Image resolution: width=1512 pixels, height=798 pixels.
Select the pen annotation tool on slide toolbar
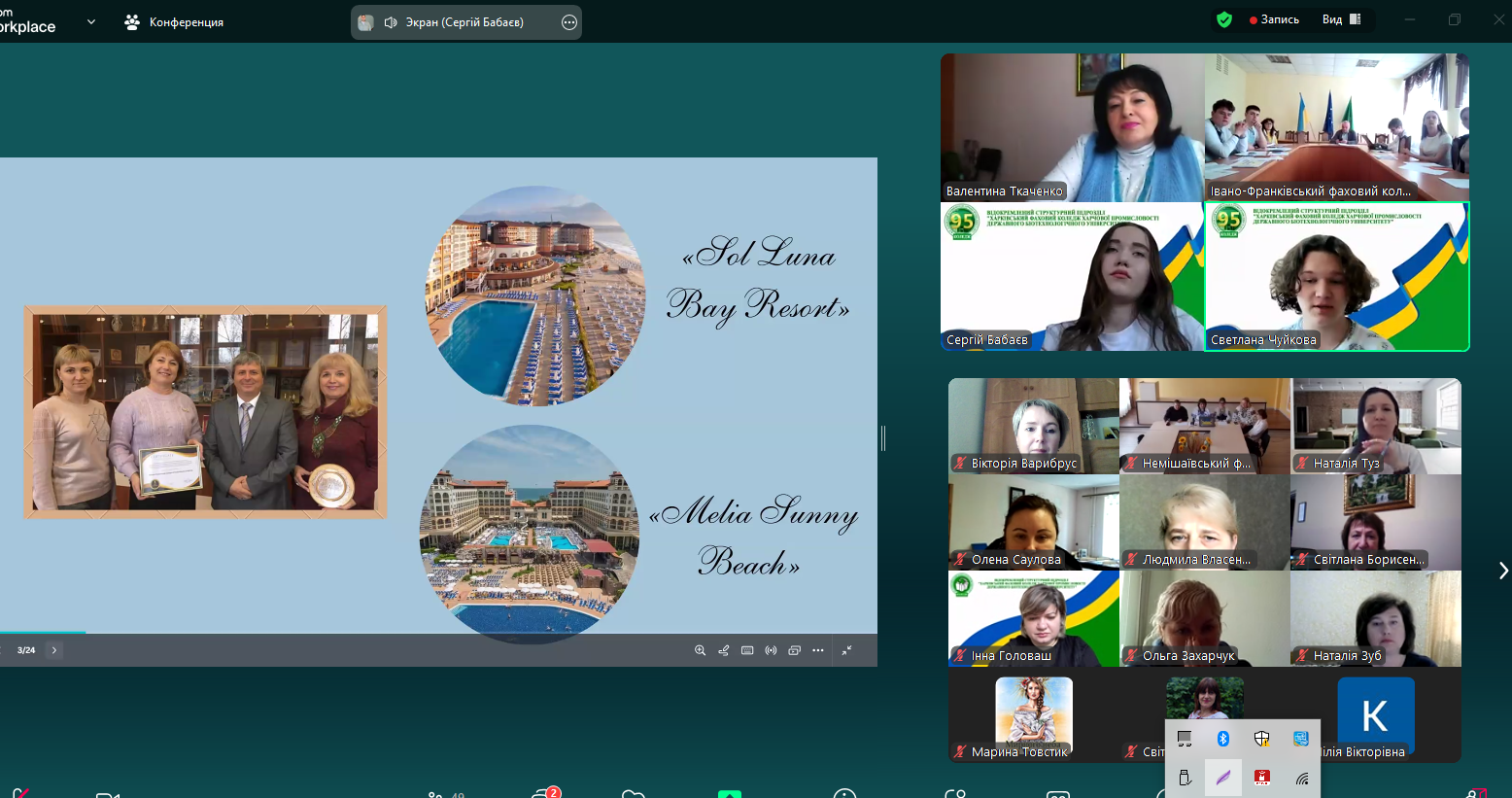click(x=724, y=650)
